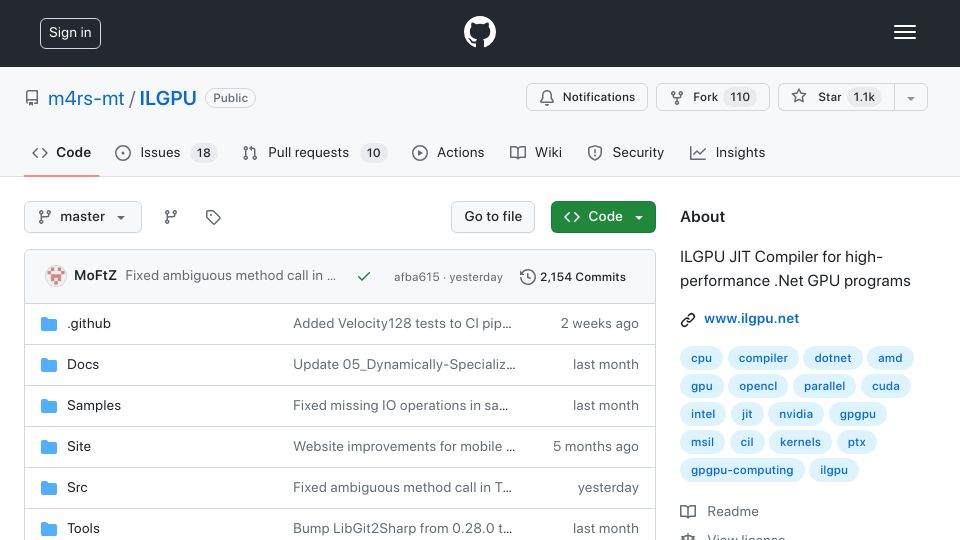This screenshot has height=540, width=960.
Task: Sign in to GitHub
Action: coord(70,33)
